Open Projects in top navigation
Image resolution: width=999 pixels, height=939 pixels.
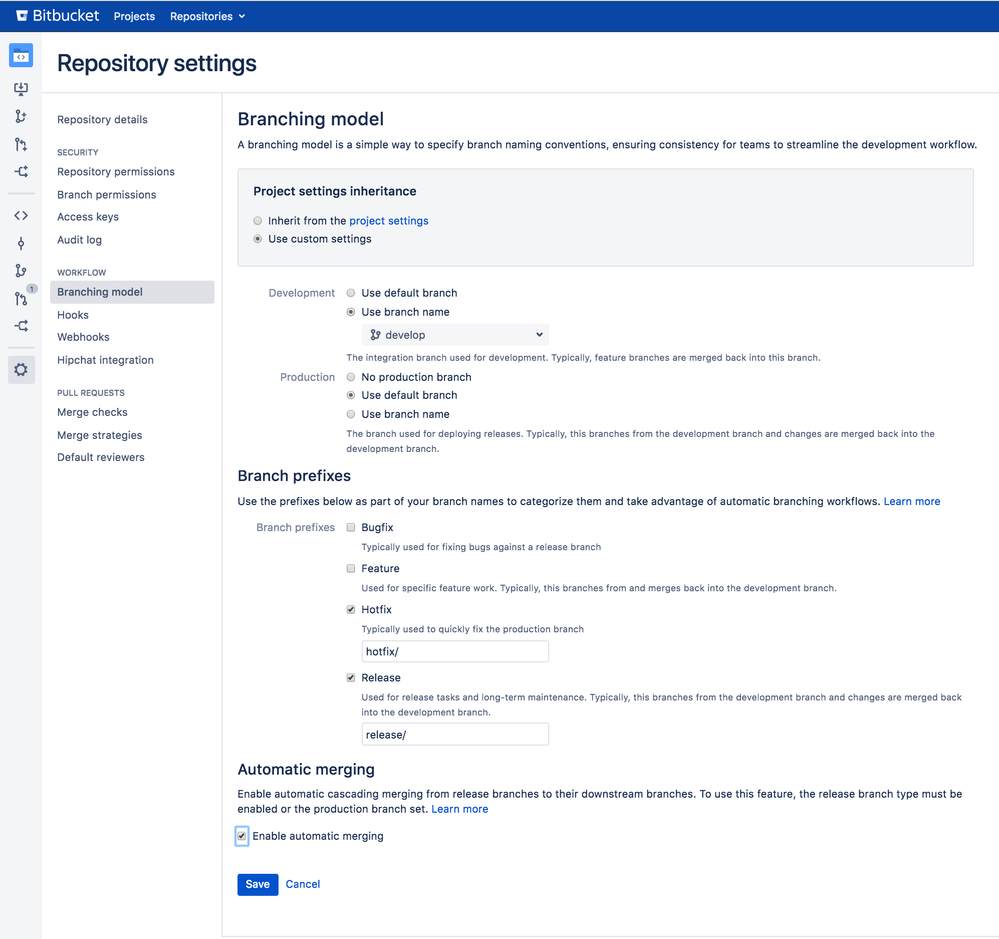134,17
